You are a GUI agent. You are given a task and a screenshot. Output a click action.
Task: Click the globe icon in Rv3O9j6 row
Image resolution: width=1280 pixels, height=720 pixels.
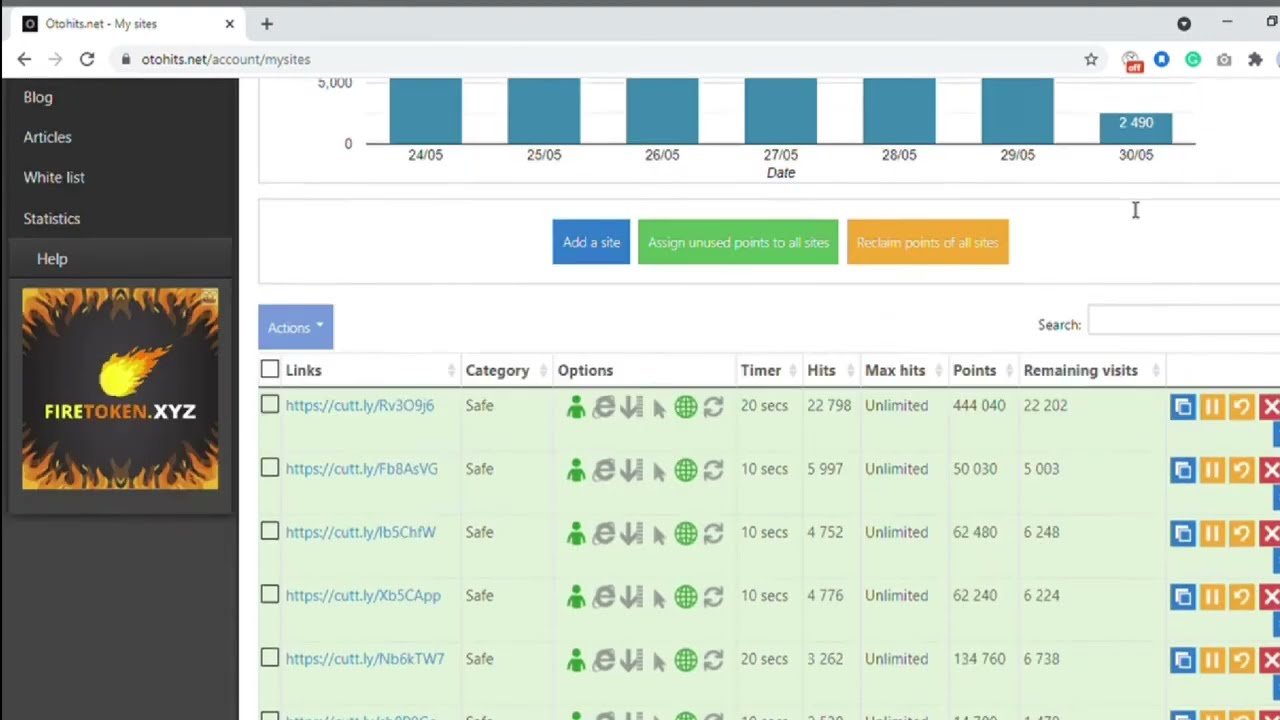pyautogui.click(x=685, y=406)
